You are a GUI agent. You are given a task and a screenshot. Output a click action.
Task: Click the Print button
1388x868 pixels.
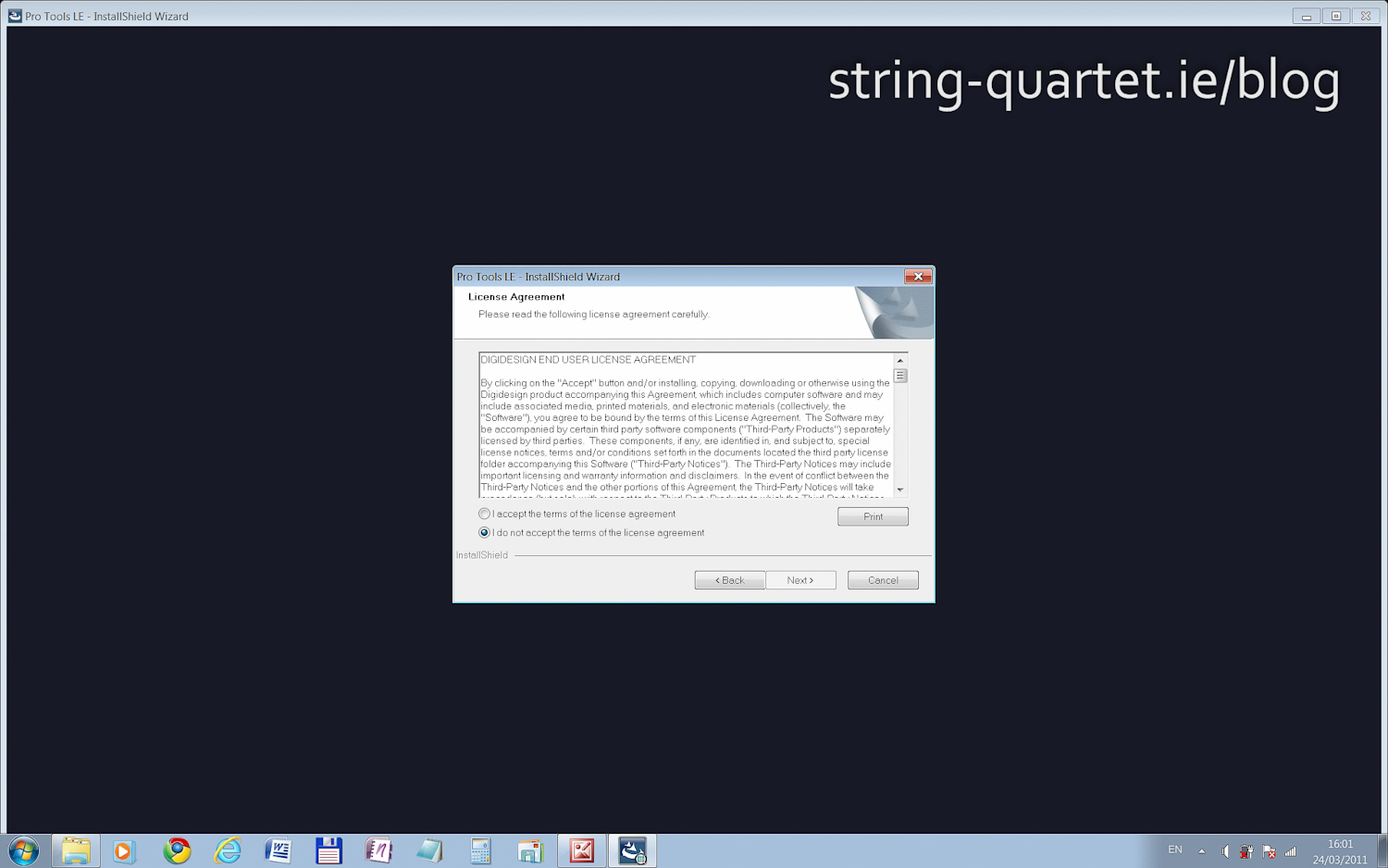(873, 516)
